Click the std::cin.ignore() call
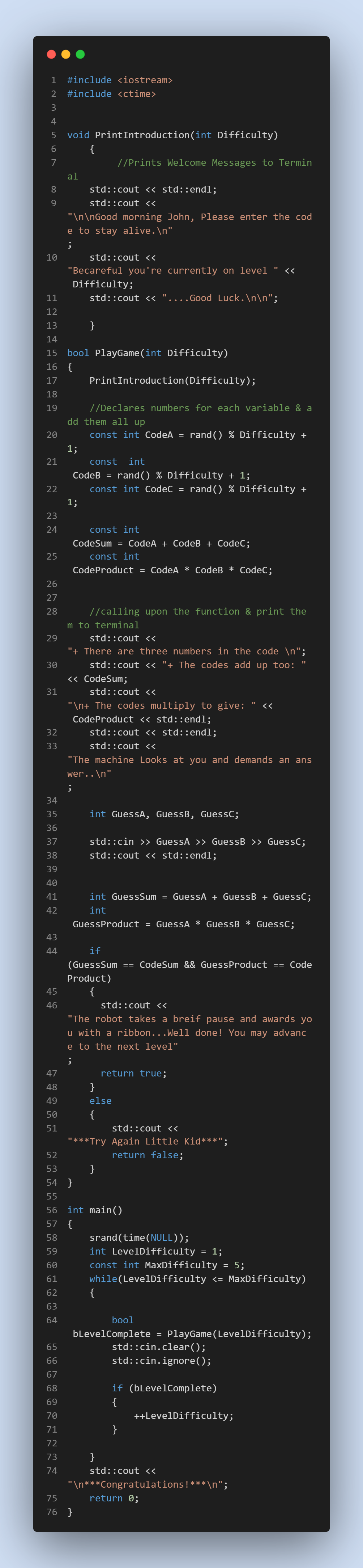363x1568 pixels. click(161, 1361)
